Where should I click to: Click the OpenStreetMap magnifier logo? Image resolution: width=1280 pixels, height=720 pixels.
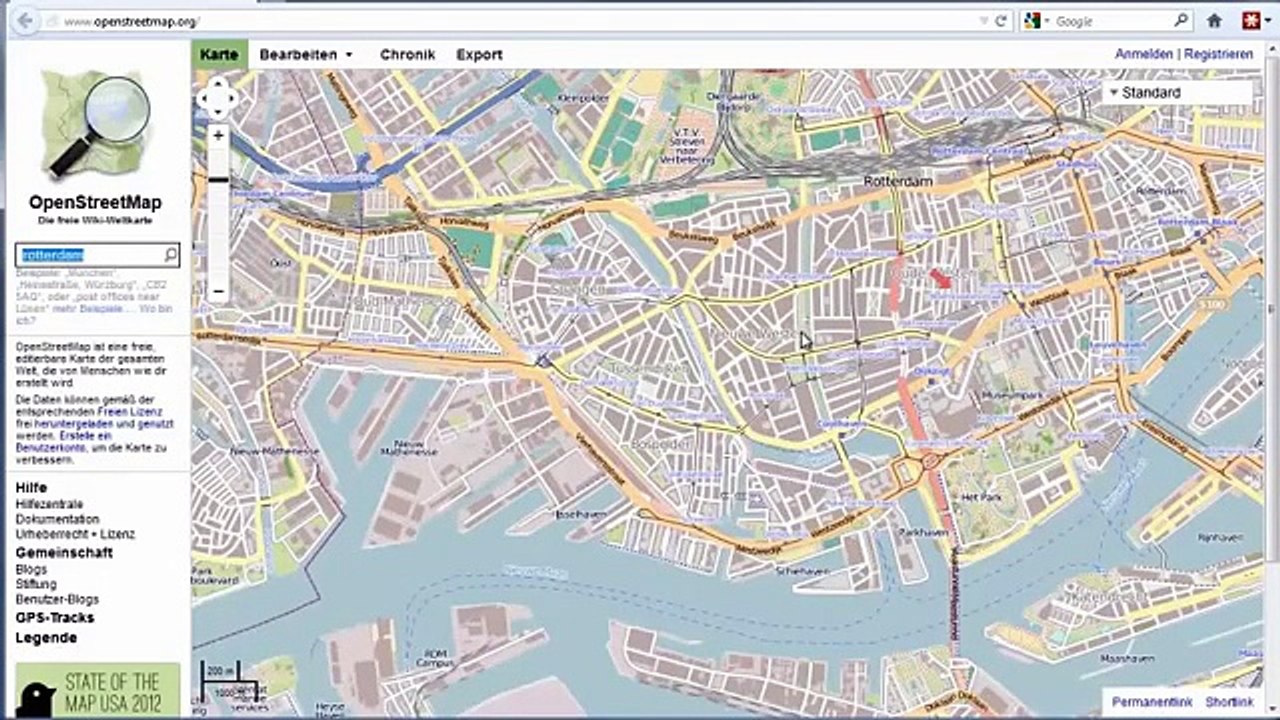95,124
